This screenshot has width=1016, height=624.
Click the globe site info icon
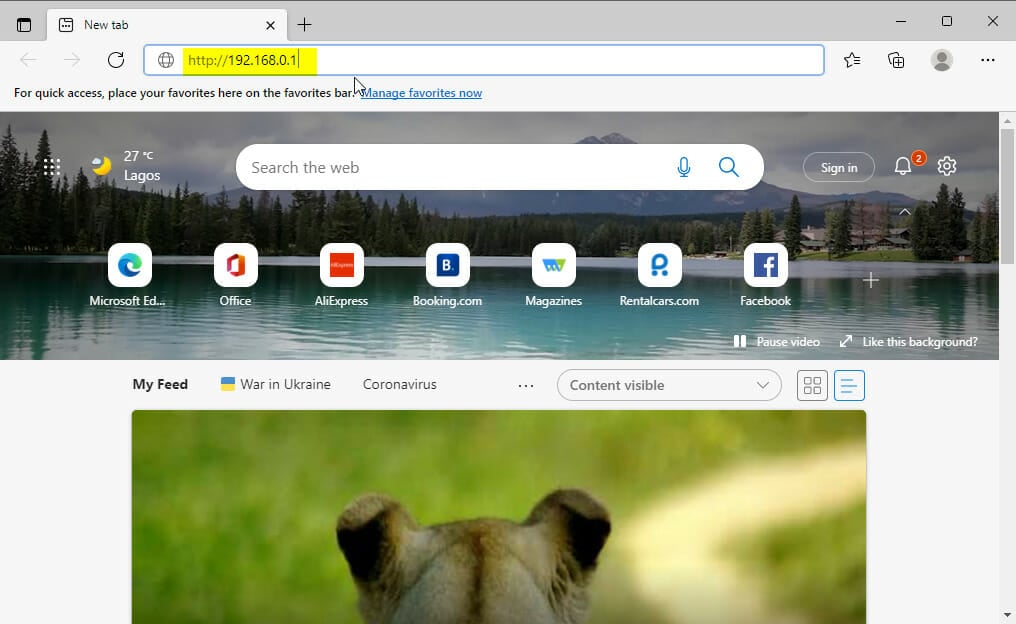(x=166, y=60)
